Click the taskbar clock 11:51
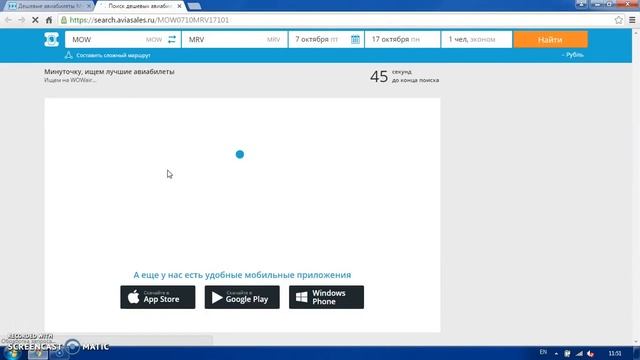This screenshot has width=640, height=360. pos(615,353)
